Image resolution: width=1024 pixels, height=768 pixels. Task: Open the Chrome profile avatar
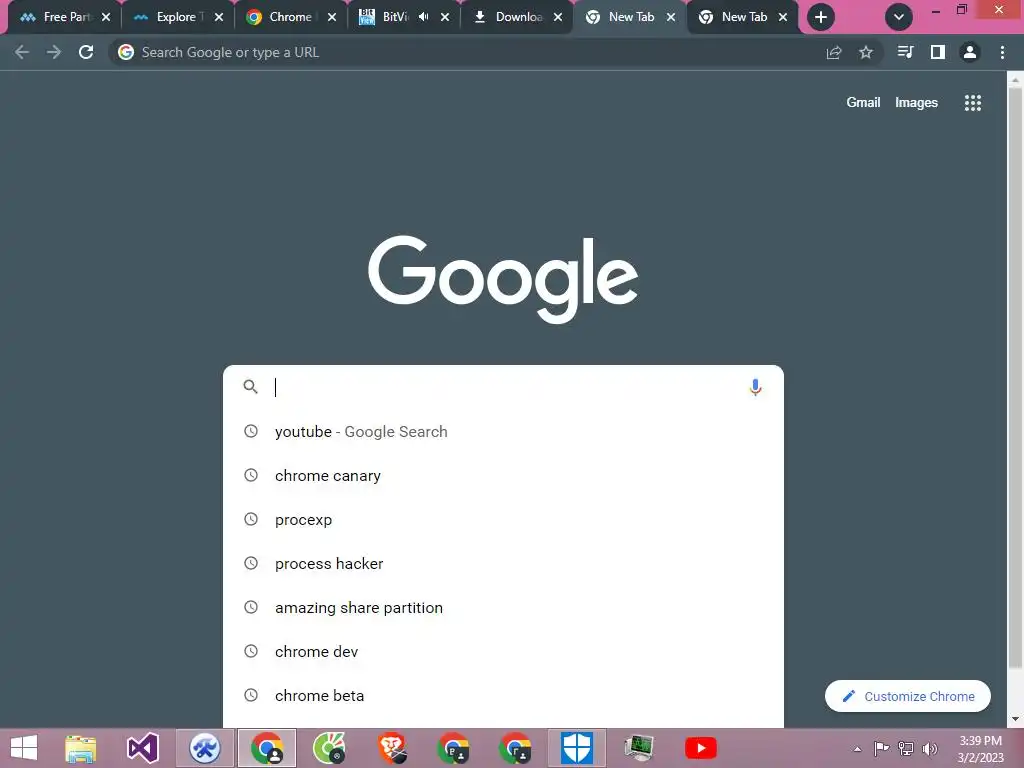[x=970, y=52]
